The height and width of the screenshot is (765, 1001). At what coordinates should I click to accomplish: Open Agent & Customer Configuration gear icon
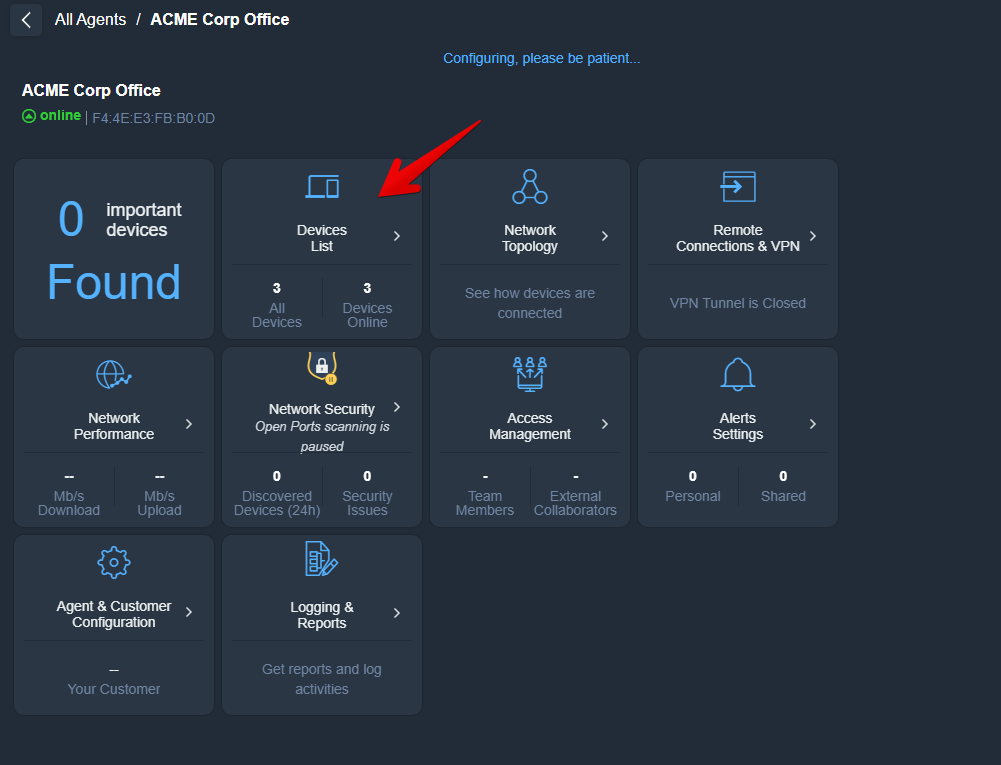114,562
